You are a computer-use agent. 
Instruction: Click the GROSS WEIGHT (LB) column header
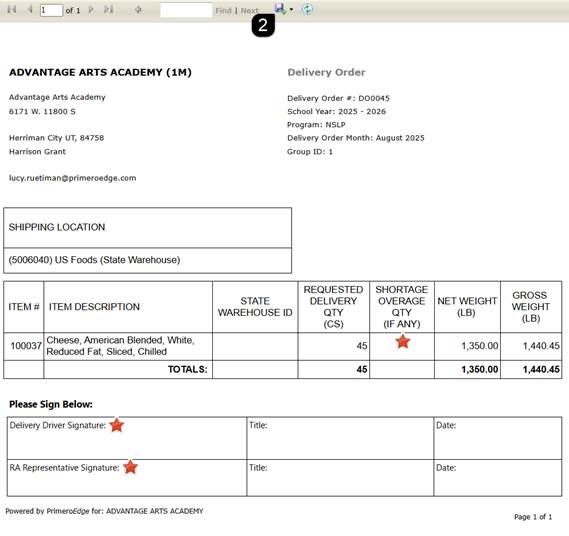(x=531, y=307)
